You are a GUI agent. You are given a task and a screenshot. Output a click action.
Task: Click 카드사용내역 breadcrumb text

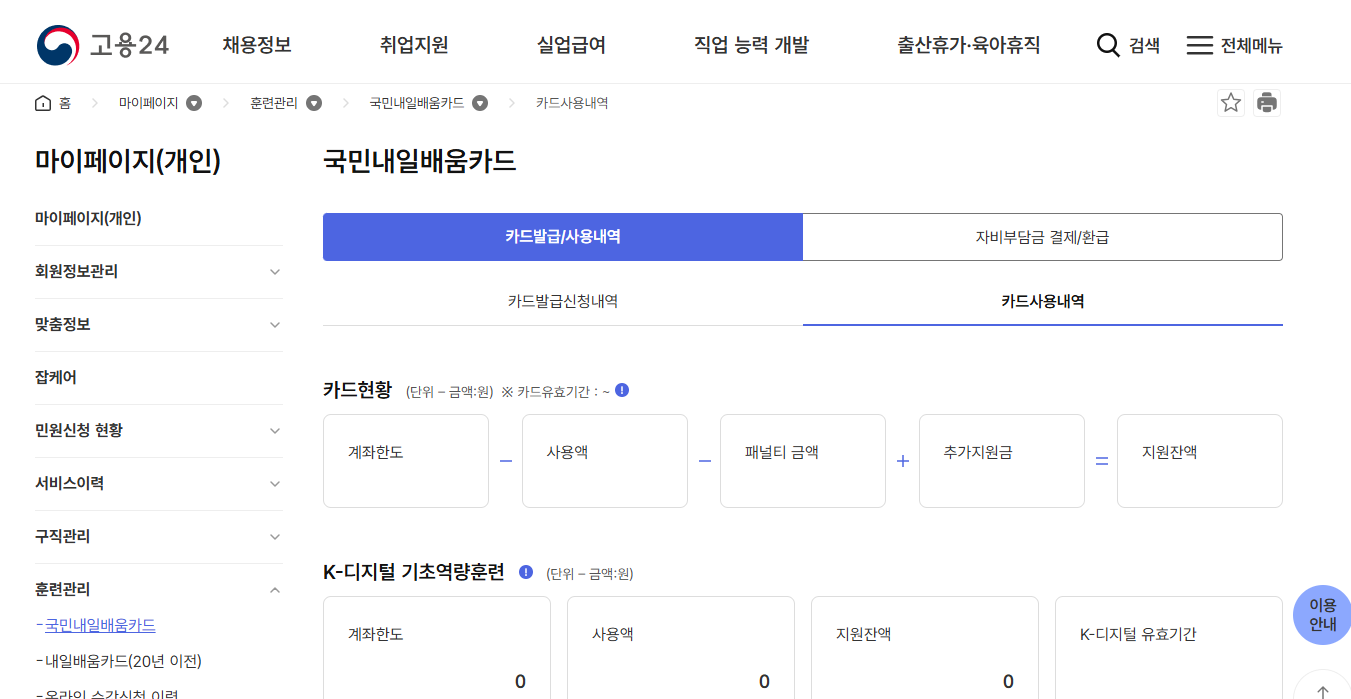572,103
